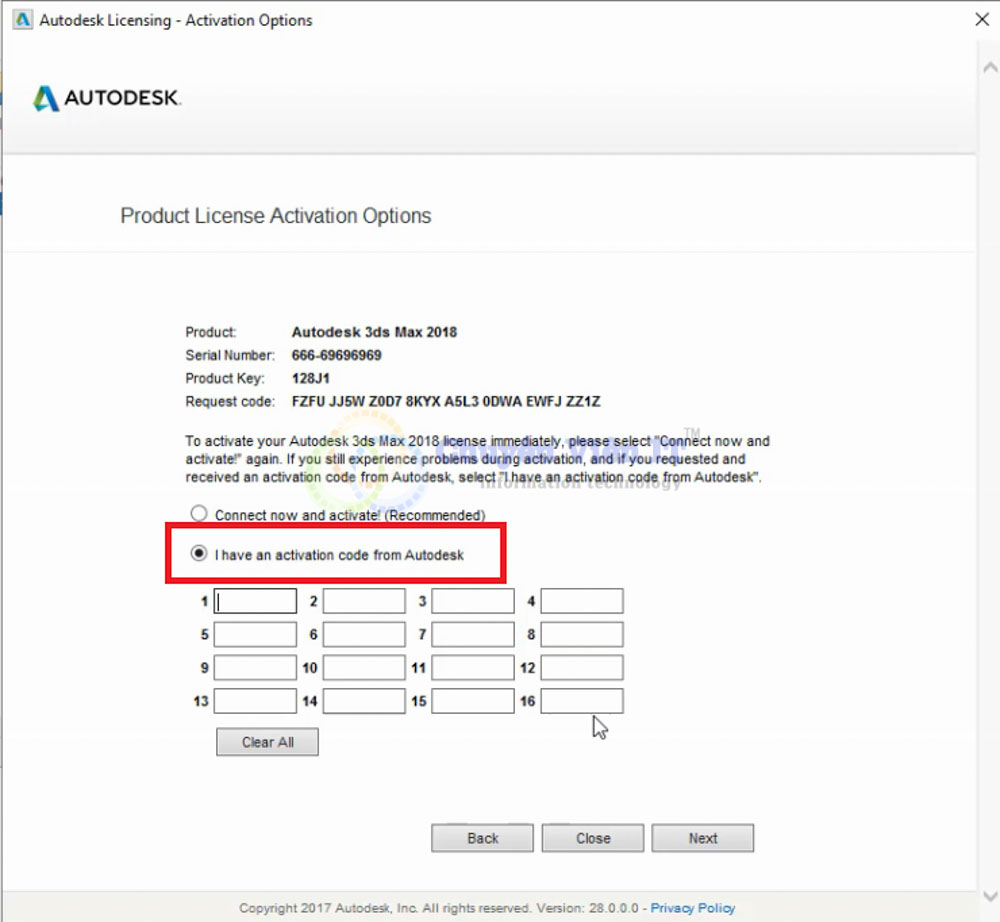Select Connect now and activate radio option
1000x922 pixels.
click(x=199, y=514)
